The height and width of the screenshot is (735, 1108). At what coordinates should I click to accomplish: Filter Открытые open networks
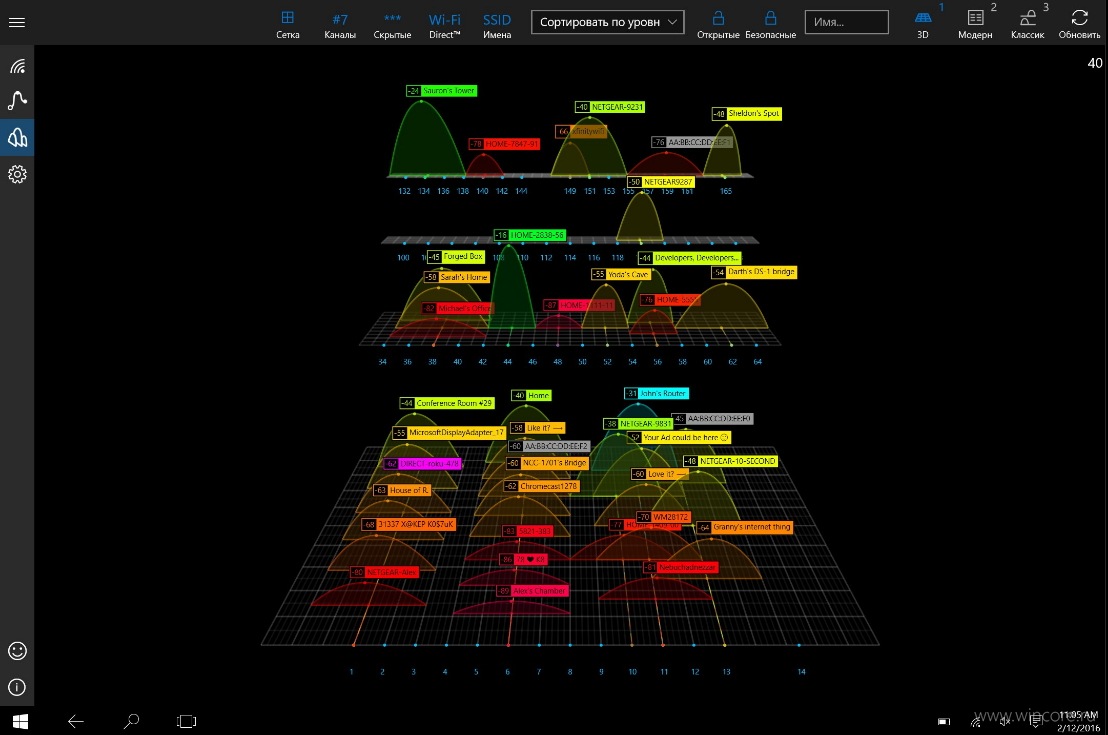click(718, 24)
